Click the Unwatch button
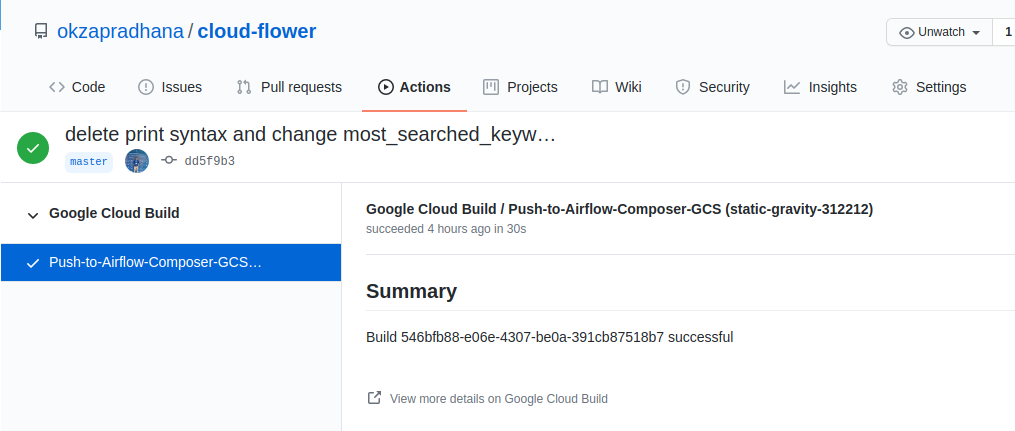Image resolution: width=1015 pixels, height=431 pixels. tap(939, 32)
